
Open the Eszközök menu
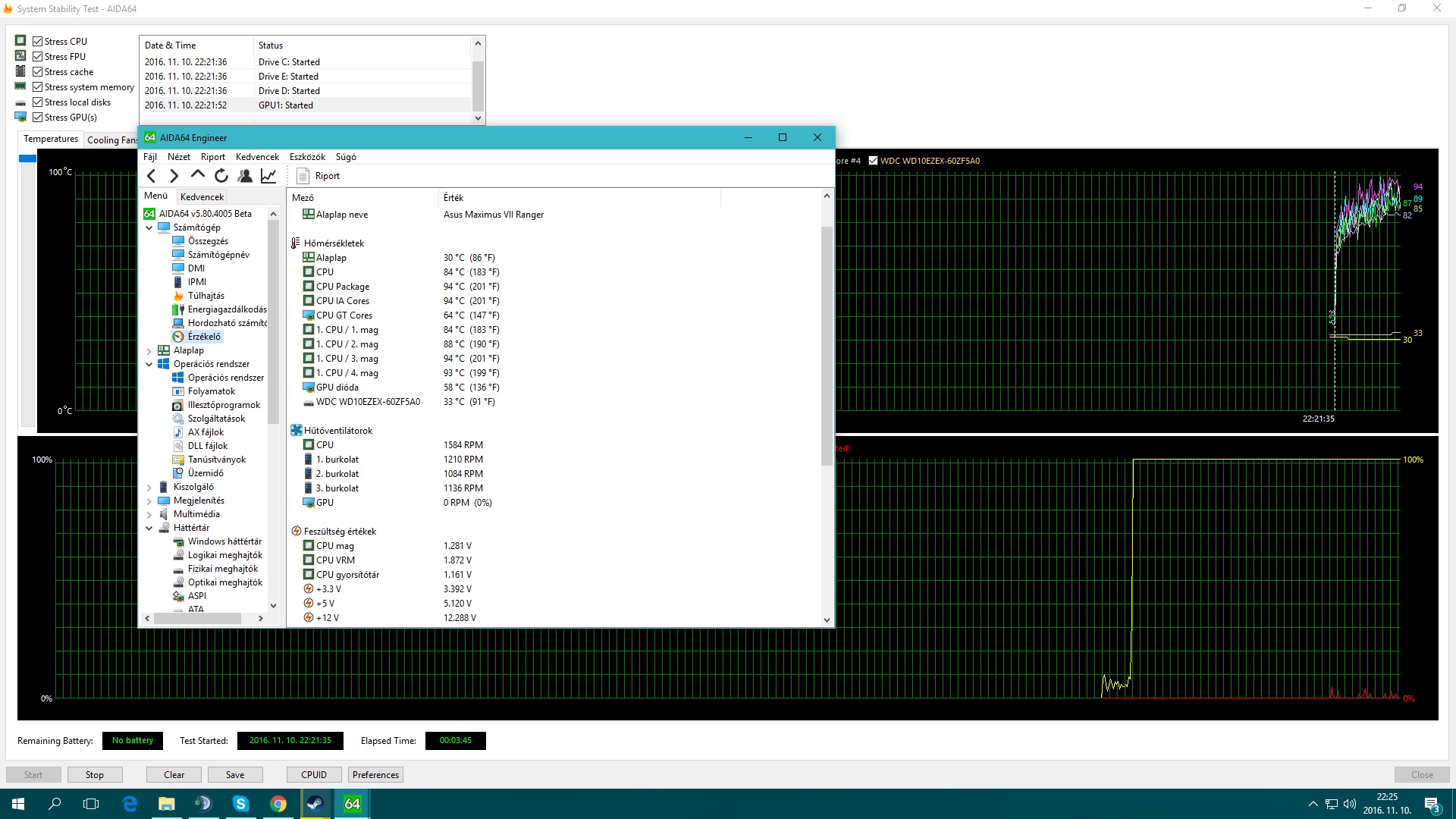(307, 157)
